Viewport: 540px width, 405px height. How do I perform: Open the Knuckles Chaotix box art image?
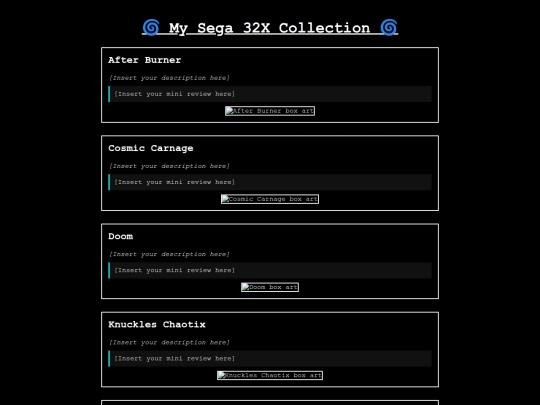(270, 375)
